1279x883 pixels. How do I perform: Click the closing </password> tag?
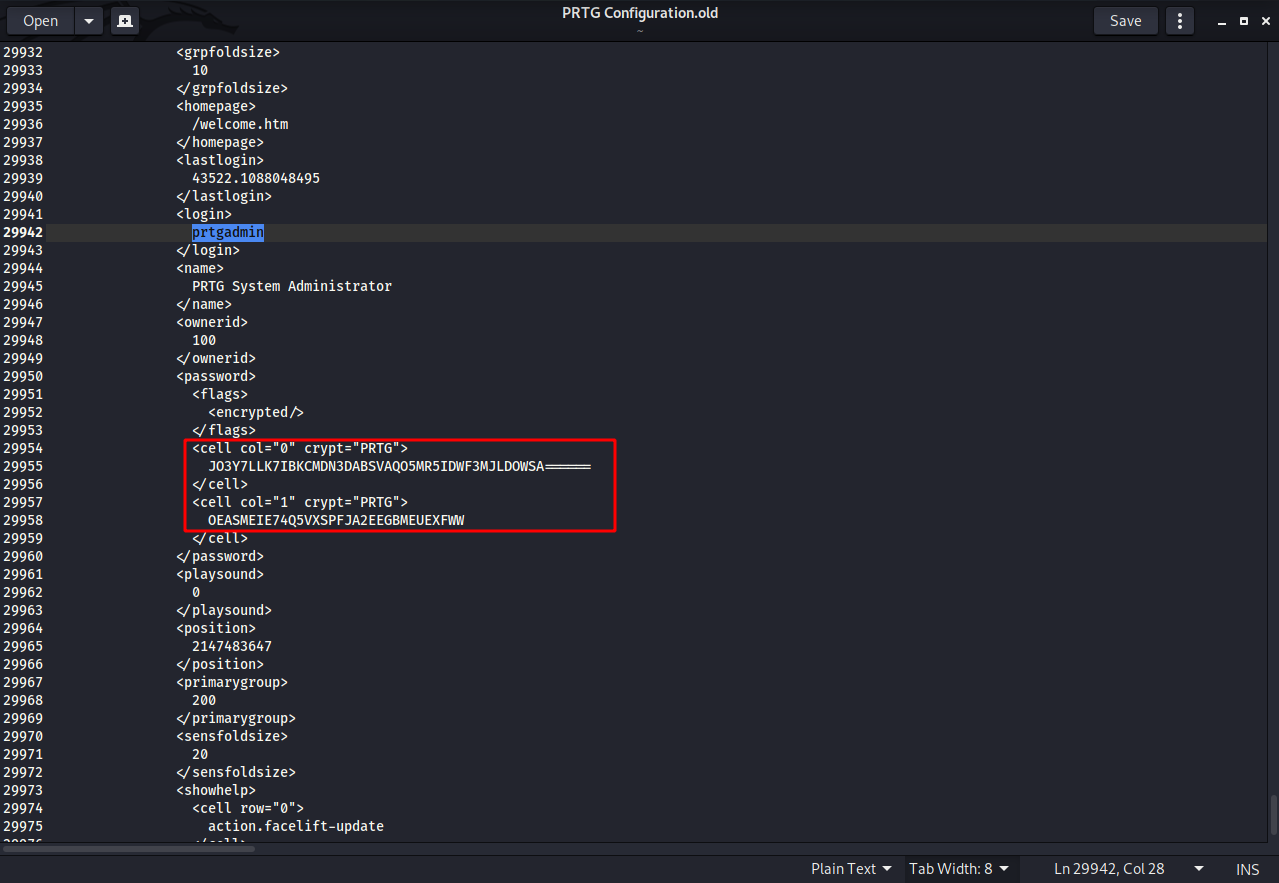(x=220, y=556)
